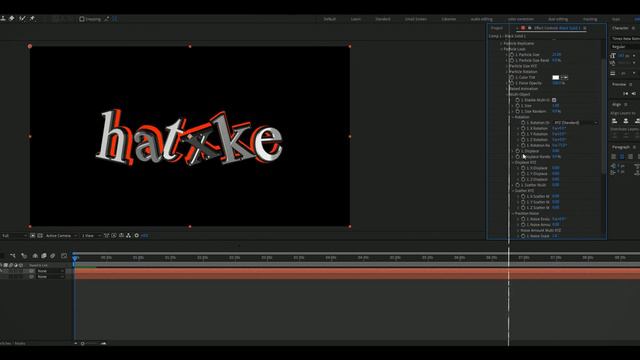This screenshot has height=360, width=640.
Task: Select center align text in Paragraph panel
Action: click(x=622, y=157)
